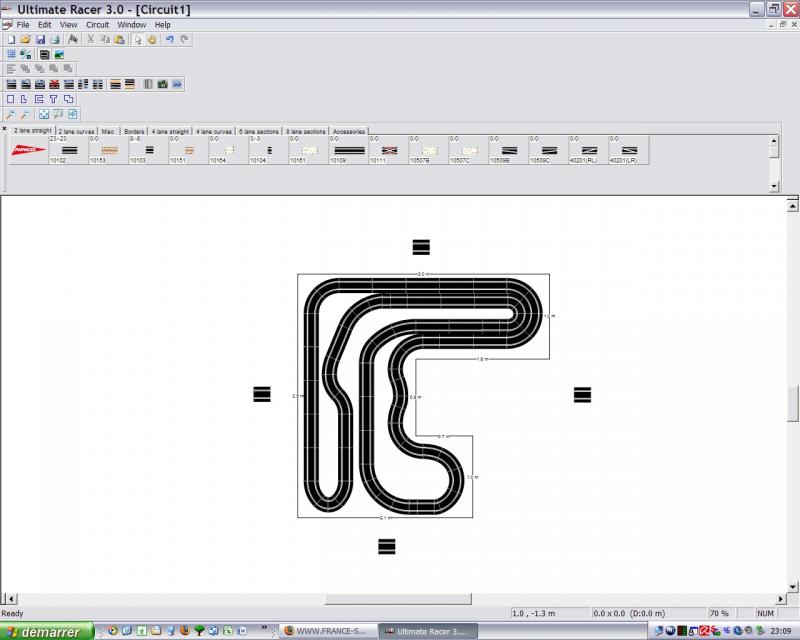Select the hand pan tool
This screenshot has height=640, width=800.
pyautogui.click(x=152, y=39)
